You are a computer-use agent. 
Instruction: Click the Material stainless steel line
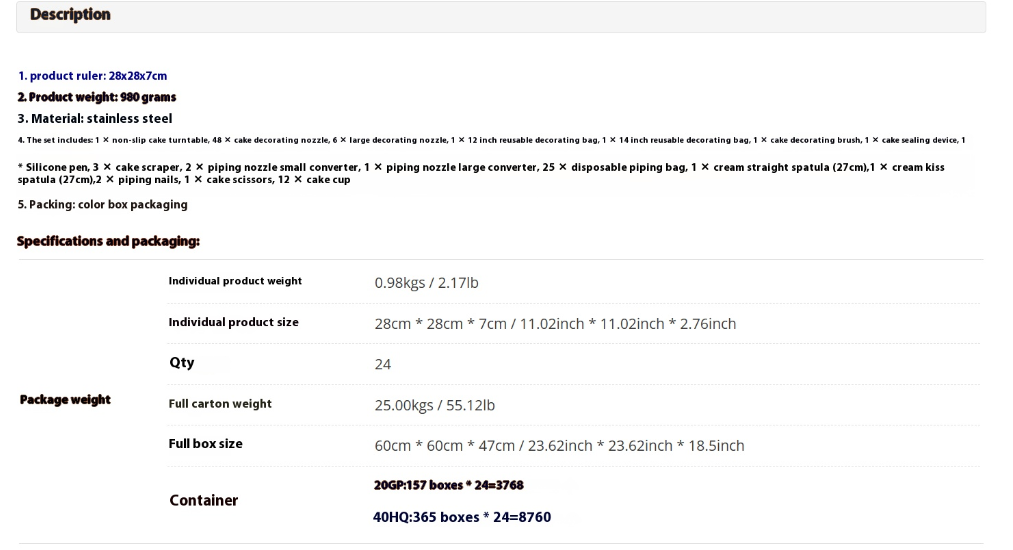[95, 118]
